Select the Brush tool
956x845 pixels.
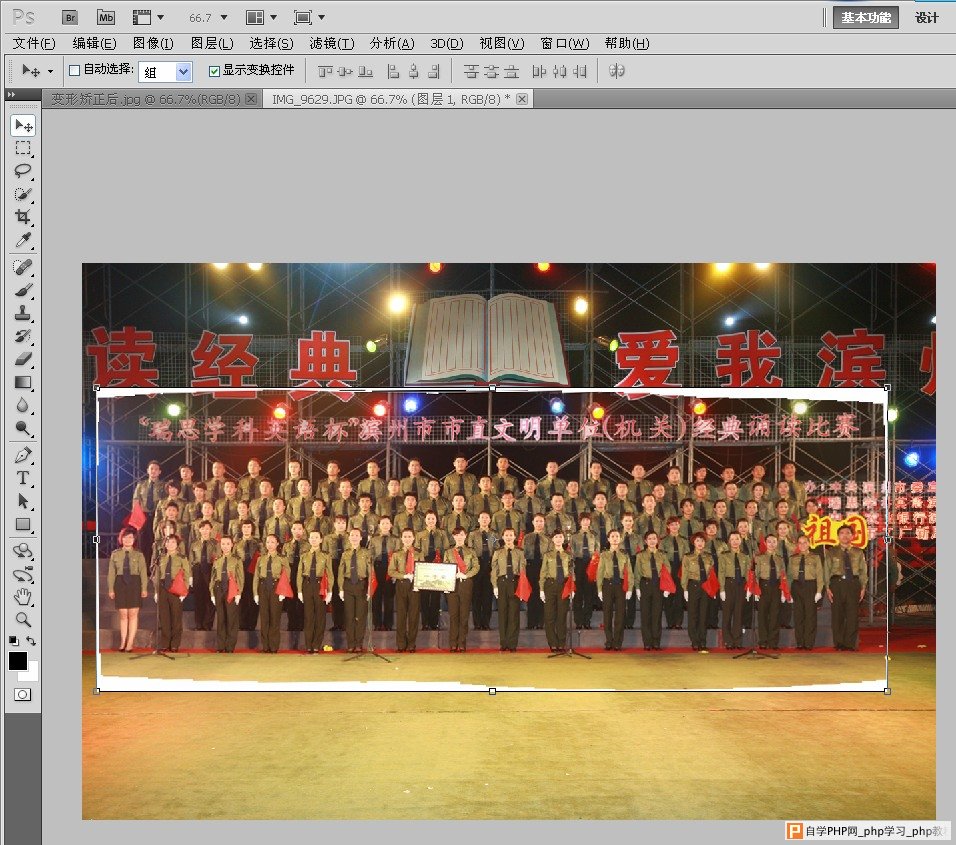pyautogui.click(x=23, y=290)
